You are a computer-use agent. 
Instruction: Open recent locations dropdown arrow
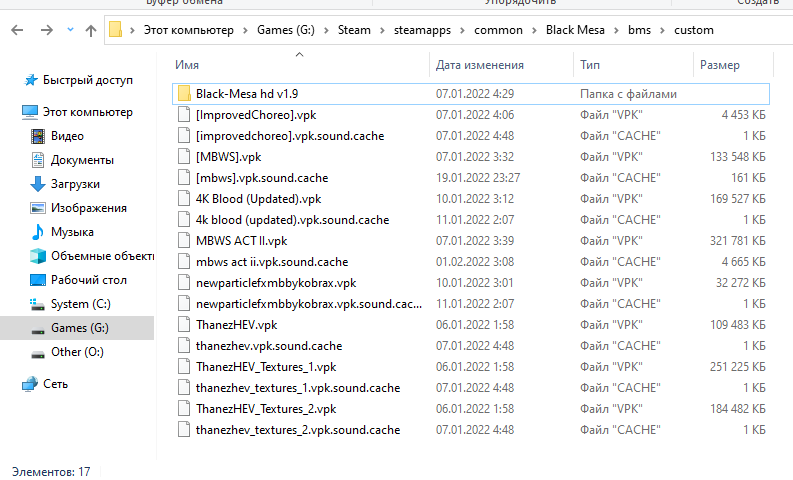[x=70, y=30]
